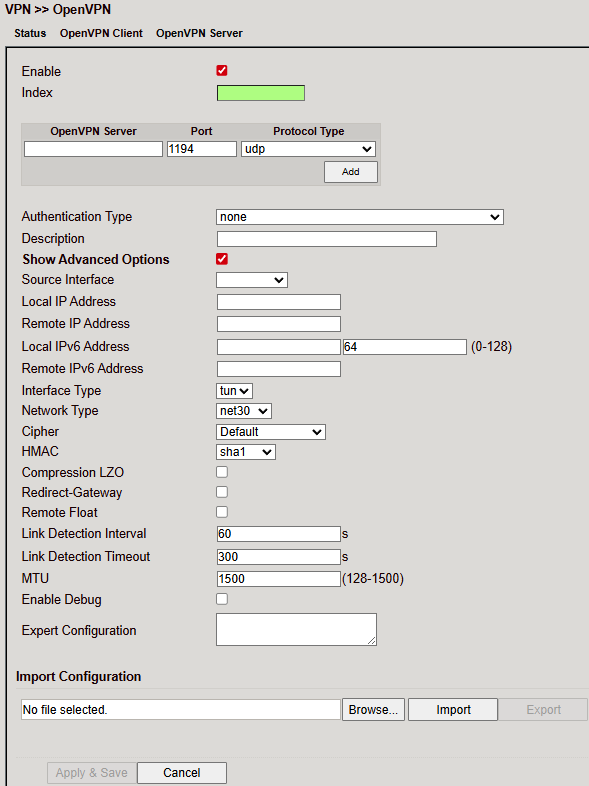589x786 pixels.
Task: Open the HMAC sha1 dropdown
Action: (x=246, y=452)
